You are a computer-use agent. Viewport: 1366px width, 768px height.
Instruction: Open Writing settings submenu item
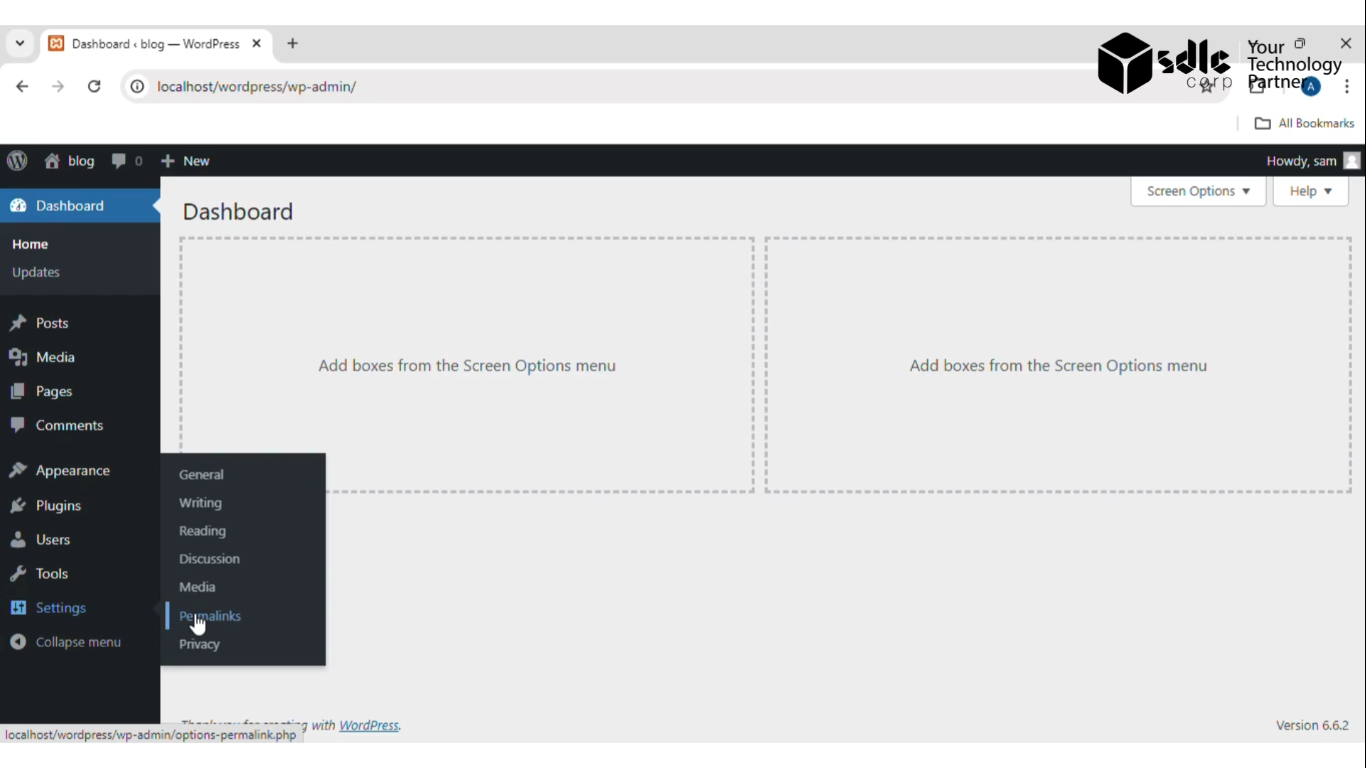[x=200, y=503]
